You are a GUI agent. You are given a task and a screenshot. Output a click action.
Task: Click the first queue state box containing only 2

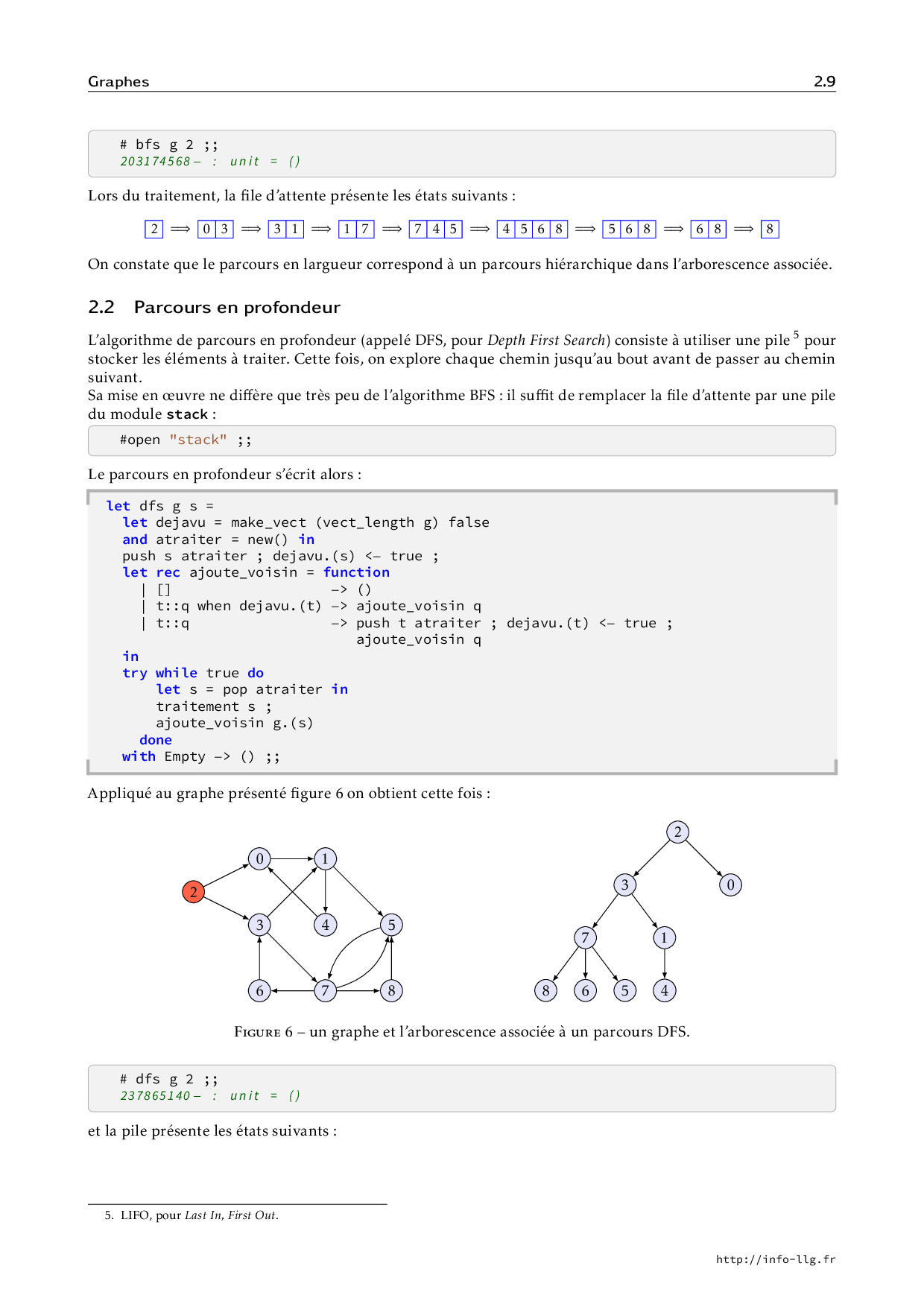[154, 229]
